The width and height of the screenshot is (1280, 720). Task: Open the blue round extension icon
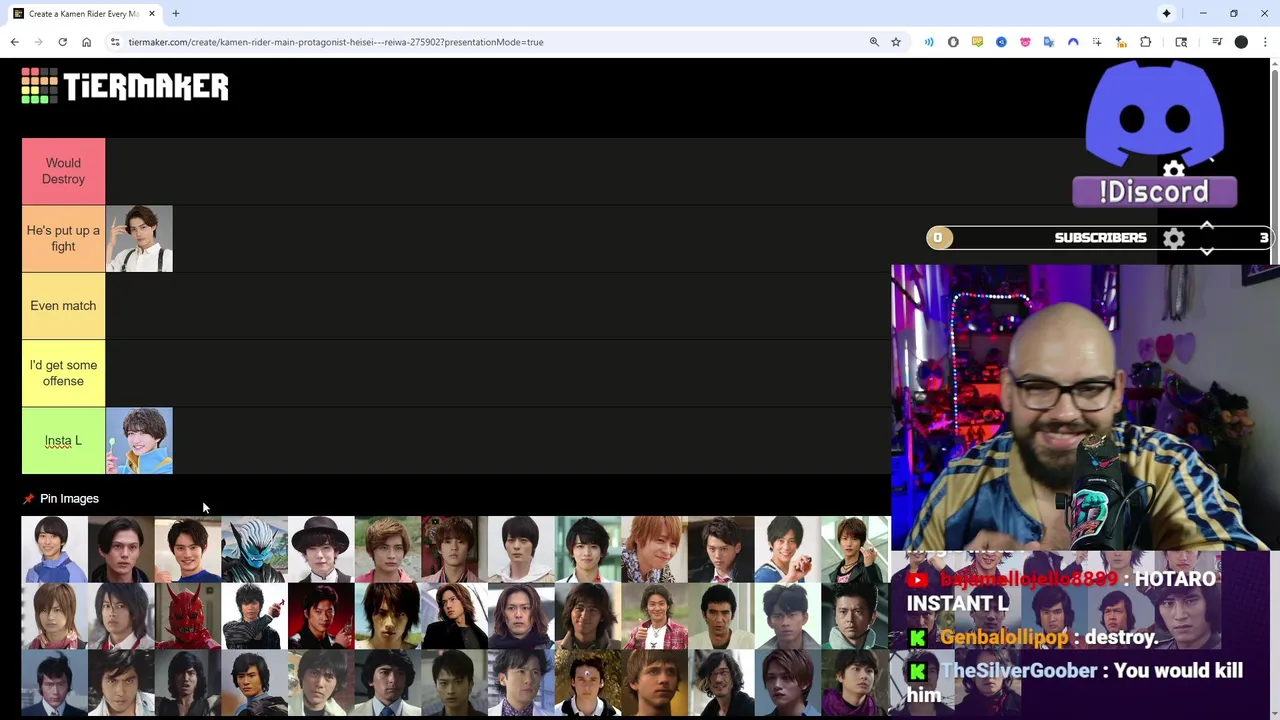point(1001,42)
